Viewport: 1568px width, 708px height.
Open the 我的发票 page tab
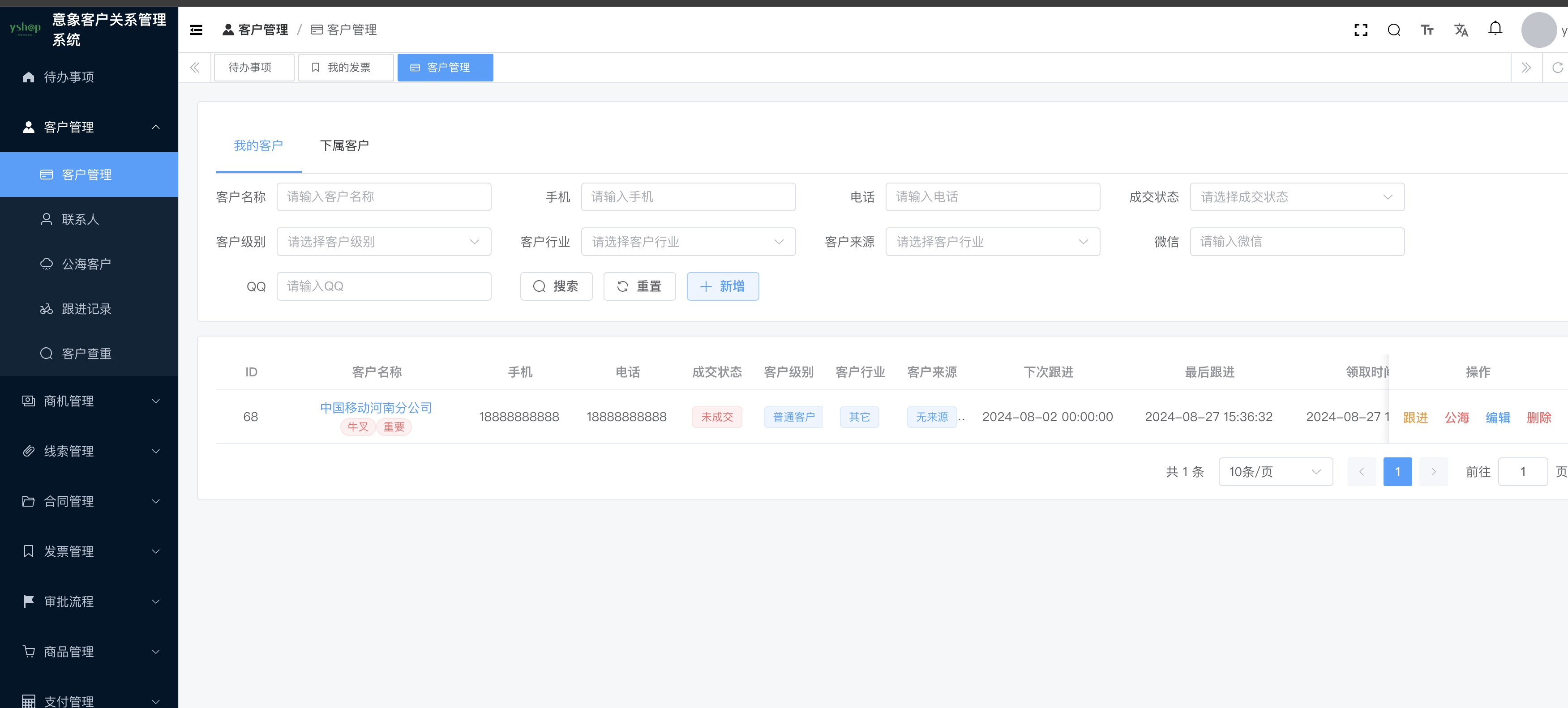point(346,68)
